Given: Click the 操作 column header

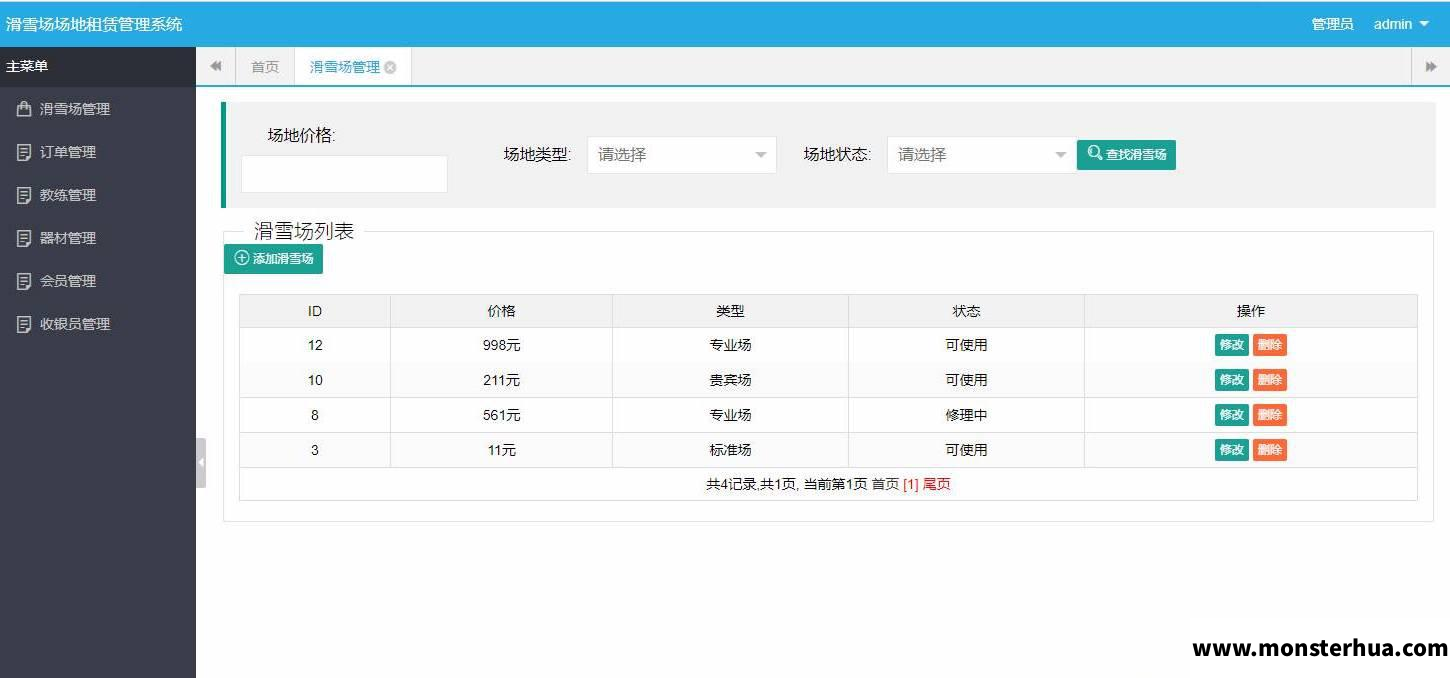Looking at the screenshot, I should (1251, 311).
